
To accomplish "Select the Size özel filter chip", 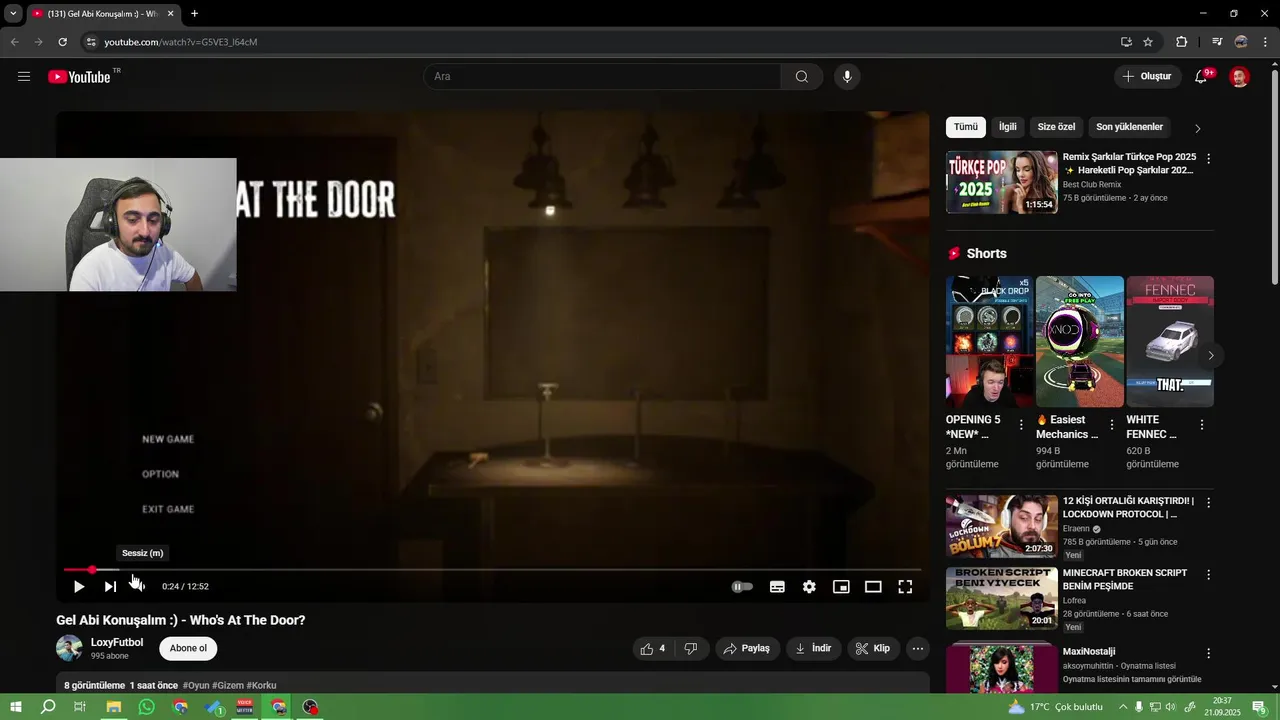I will coord(1056,127).
